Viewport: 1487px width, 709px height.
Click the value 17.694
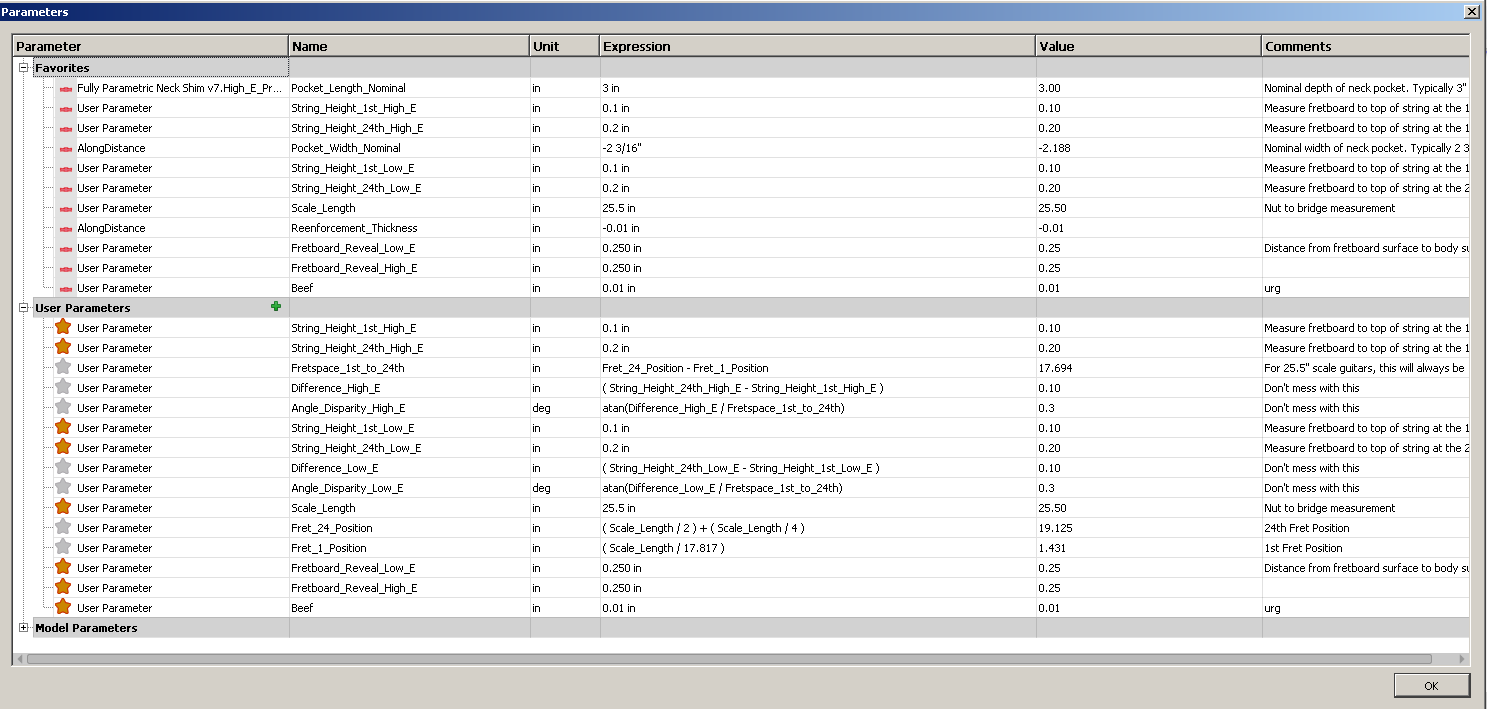[x=1055, y=368]
